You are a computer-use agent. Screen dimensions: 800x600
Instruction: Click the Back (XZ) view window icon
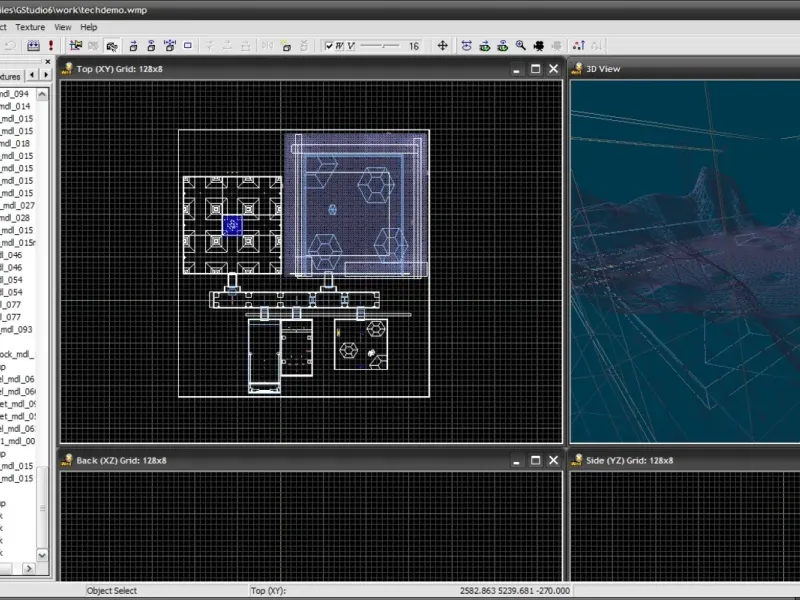pyautogui.click(x=67, y=460)
